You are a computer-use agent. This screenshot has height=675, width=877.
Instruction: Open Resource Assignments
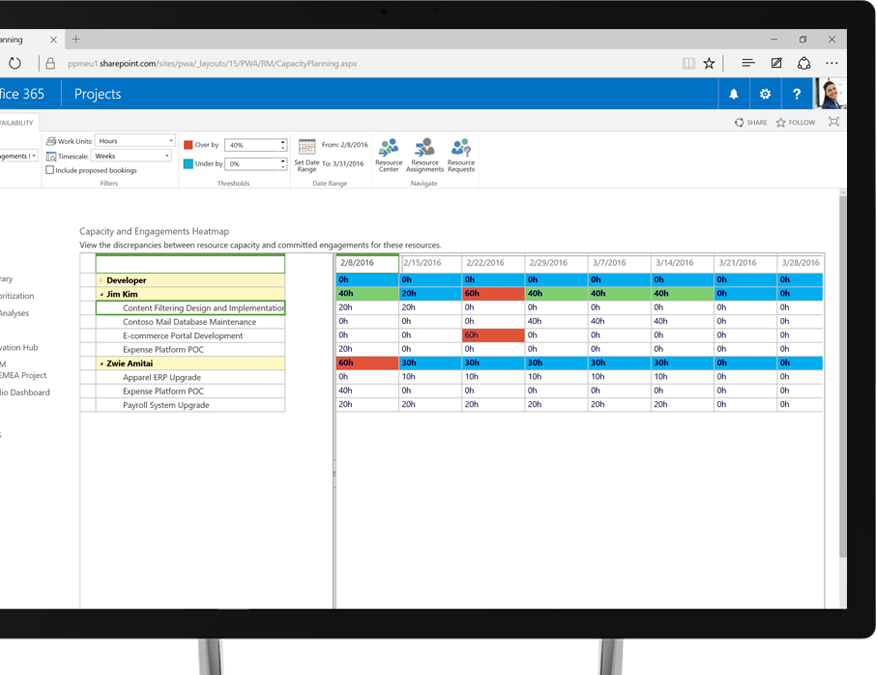click(424, 154)
